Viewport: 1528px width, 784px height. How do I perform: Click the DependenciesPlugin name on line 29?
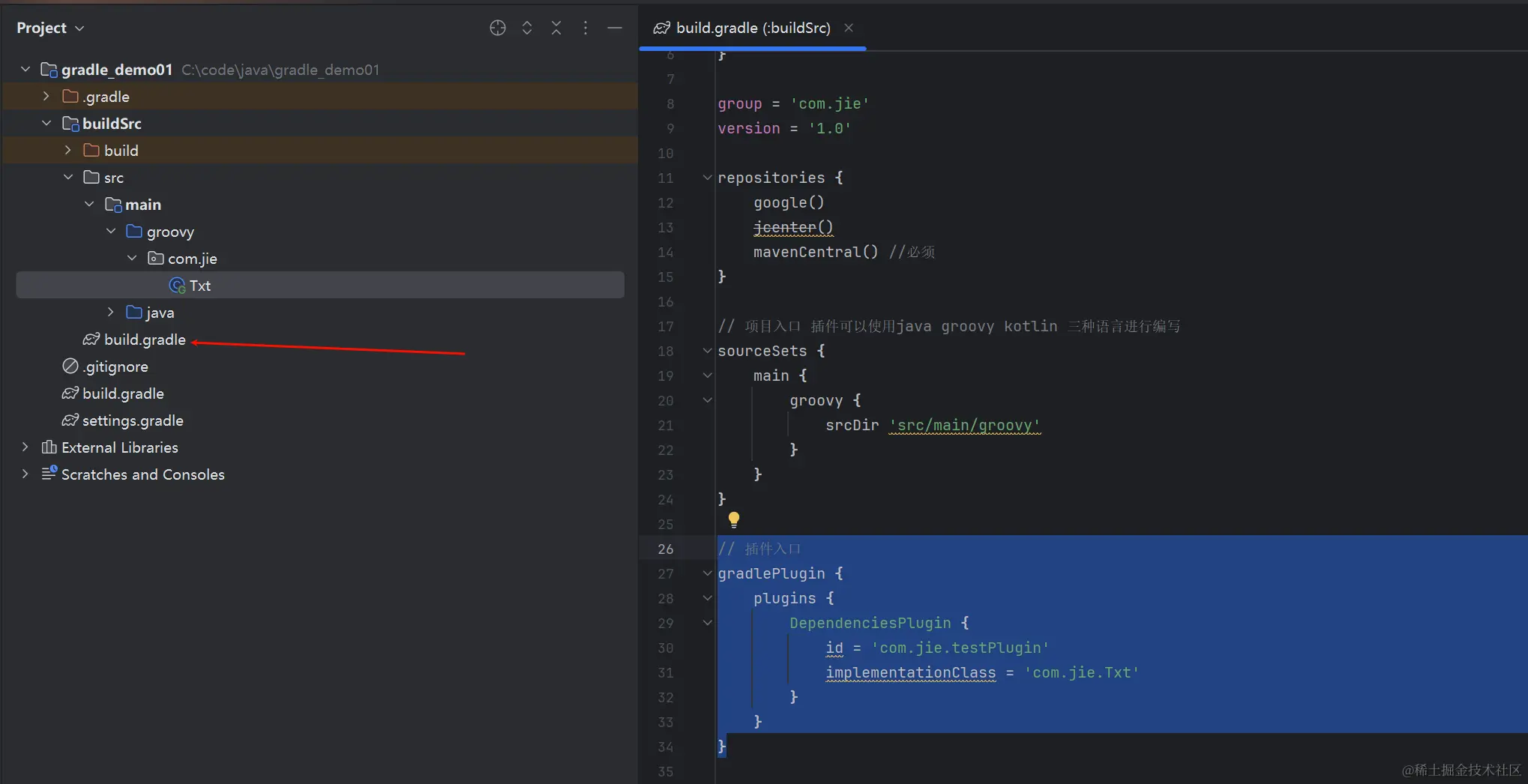(x=870, y=623)
